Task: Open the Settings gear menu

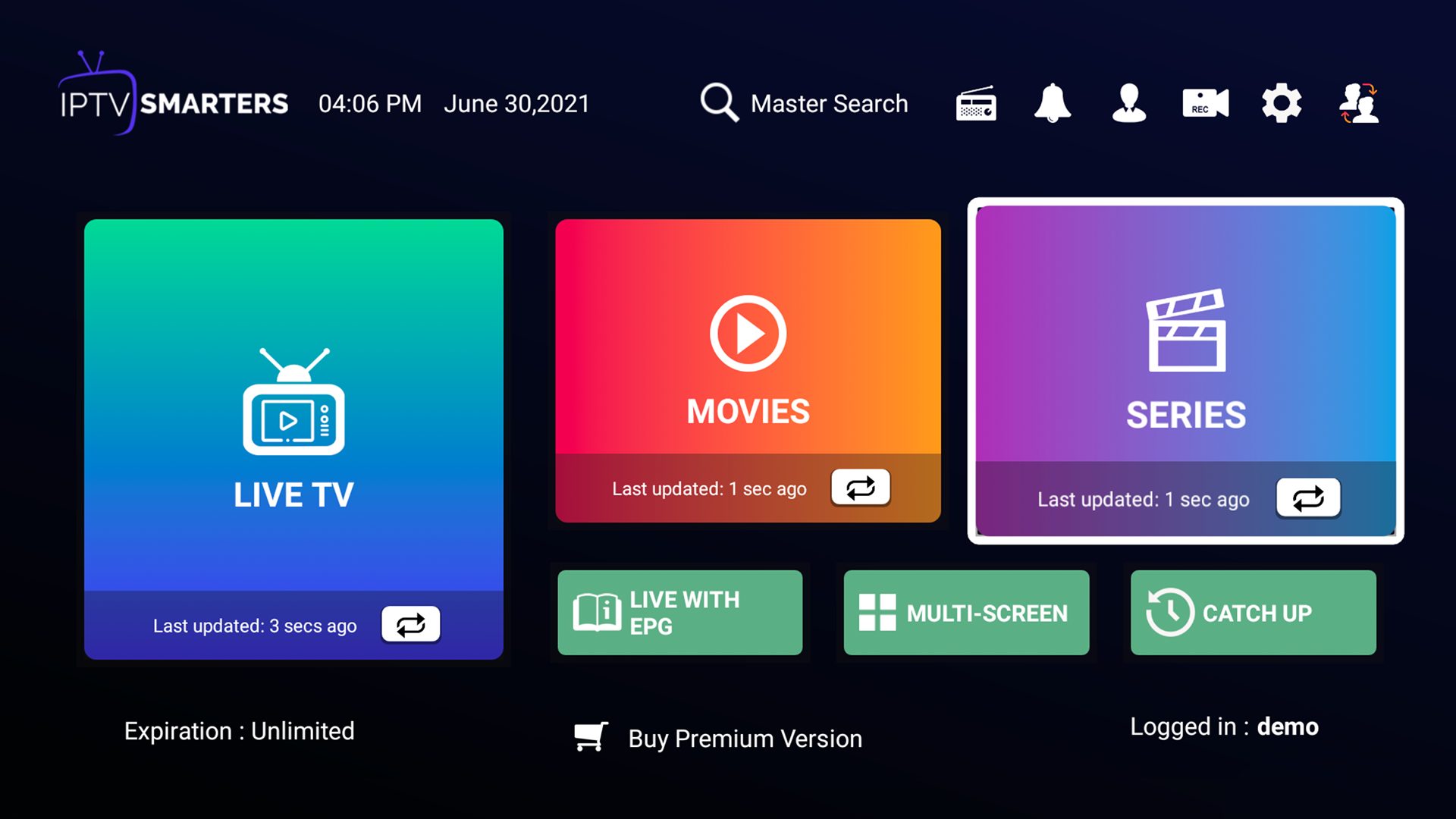Action: tap(1281, 103)
